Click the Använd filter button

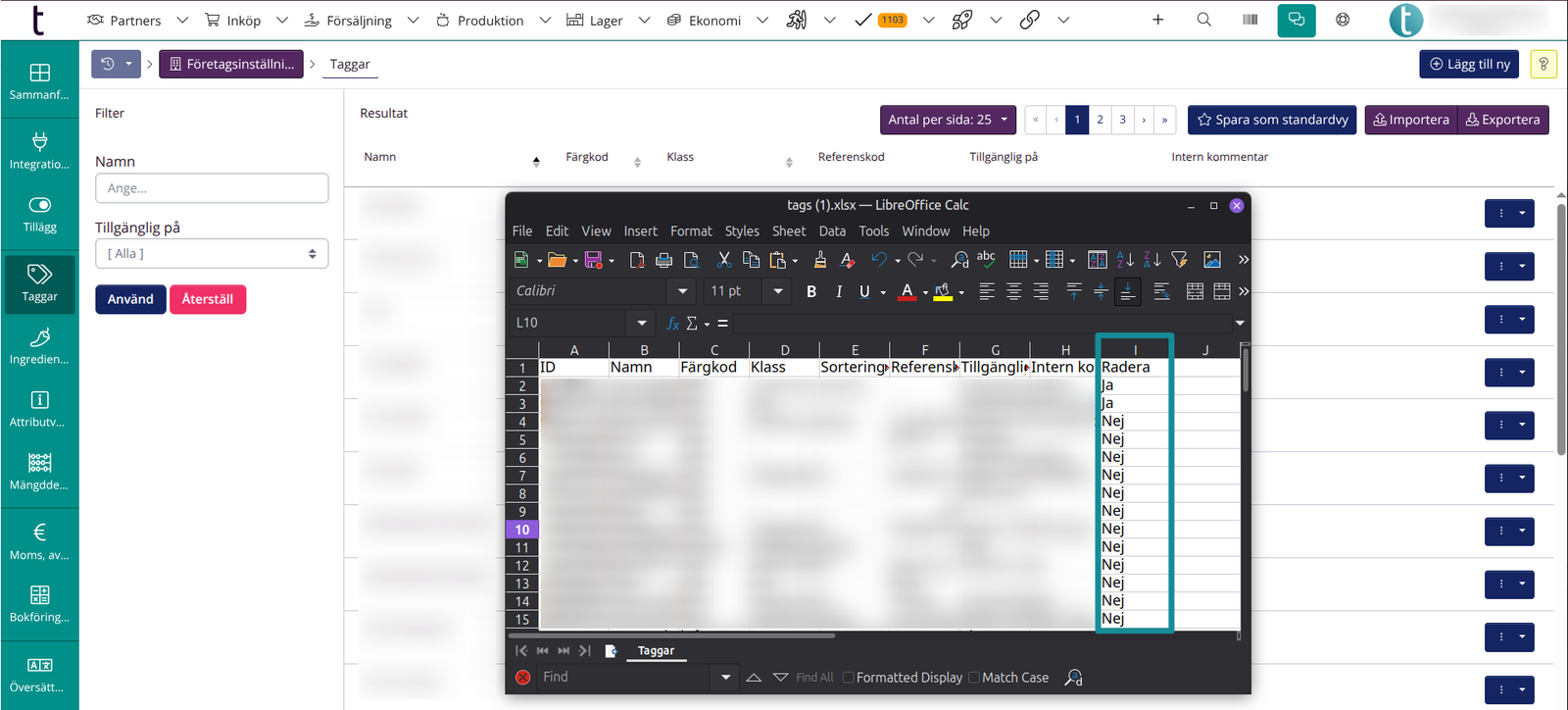click(130, 299)
